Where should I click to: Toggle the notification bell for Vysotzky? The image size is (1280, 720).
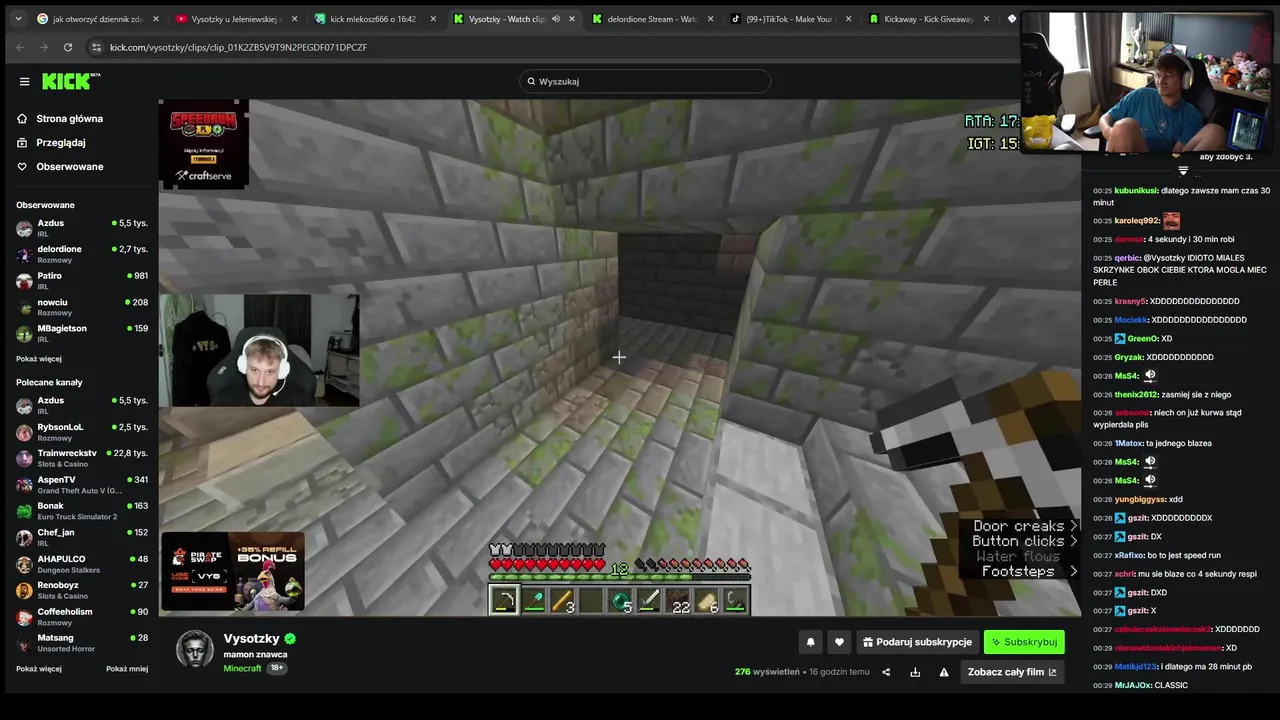pos(811,642)
